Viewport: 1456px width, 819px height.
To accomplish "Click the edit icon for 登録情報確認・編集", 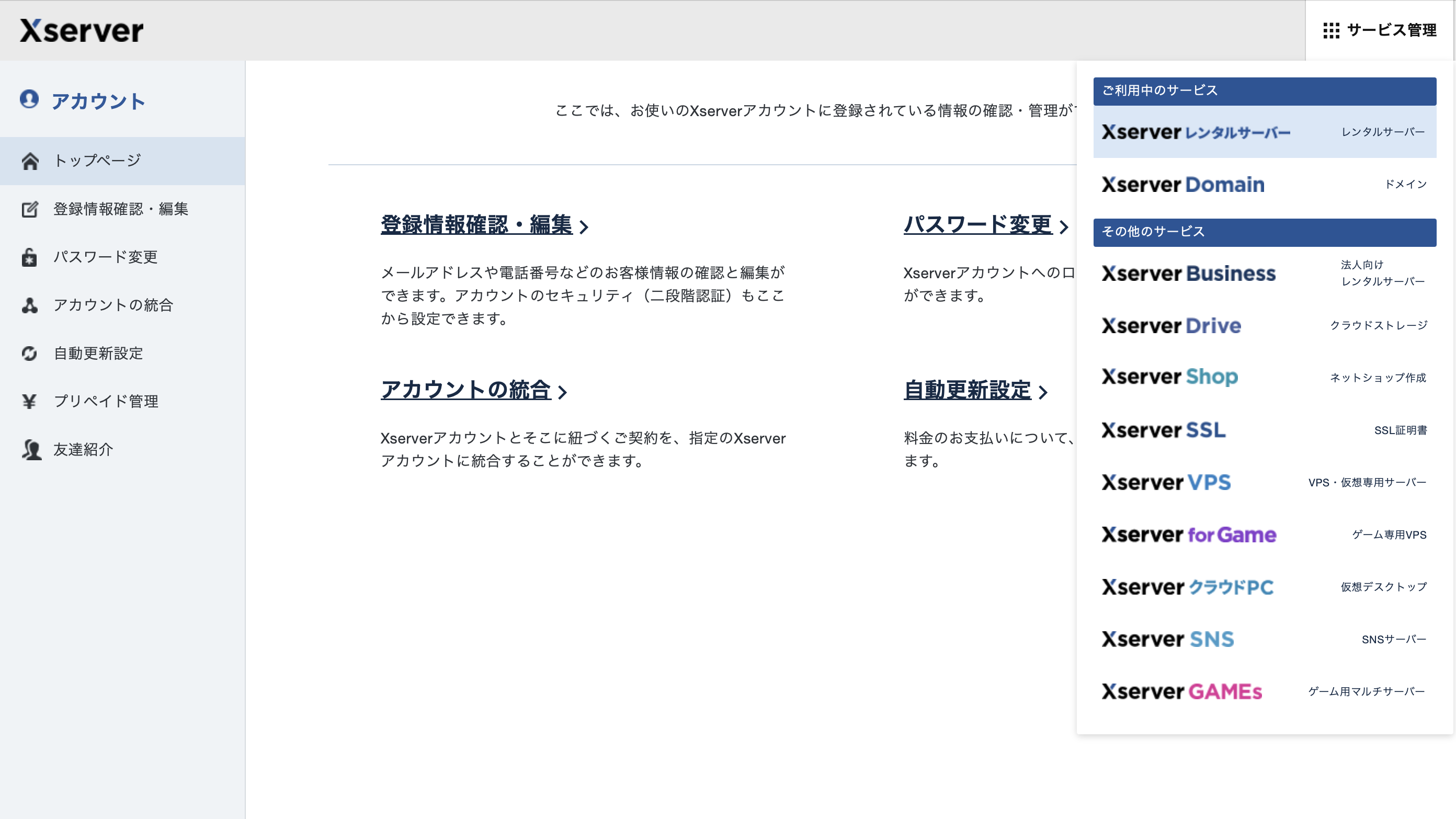I will [30, 209].
